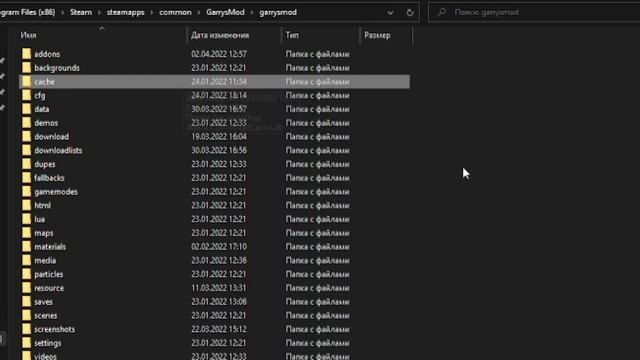Screen dimensions: 640x360
Task: Navigate to steamapps breadcrumb segment
Action: coord(126,12)
